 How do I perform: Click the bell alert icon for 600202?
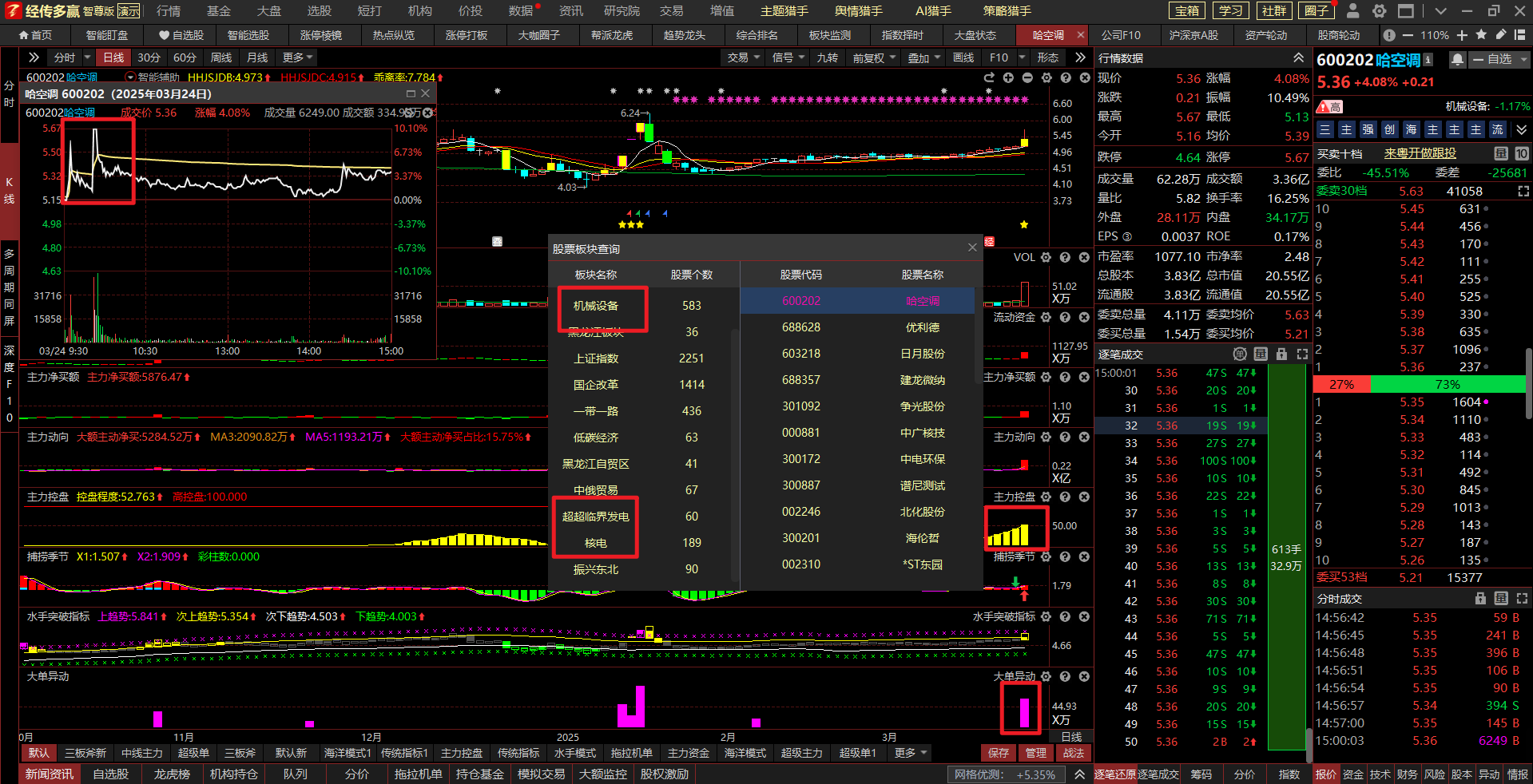1458,60
